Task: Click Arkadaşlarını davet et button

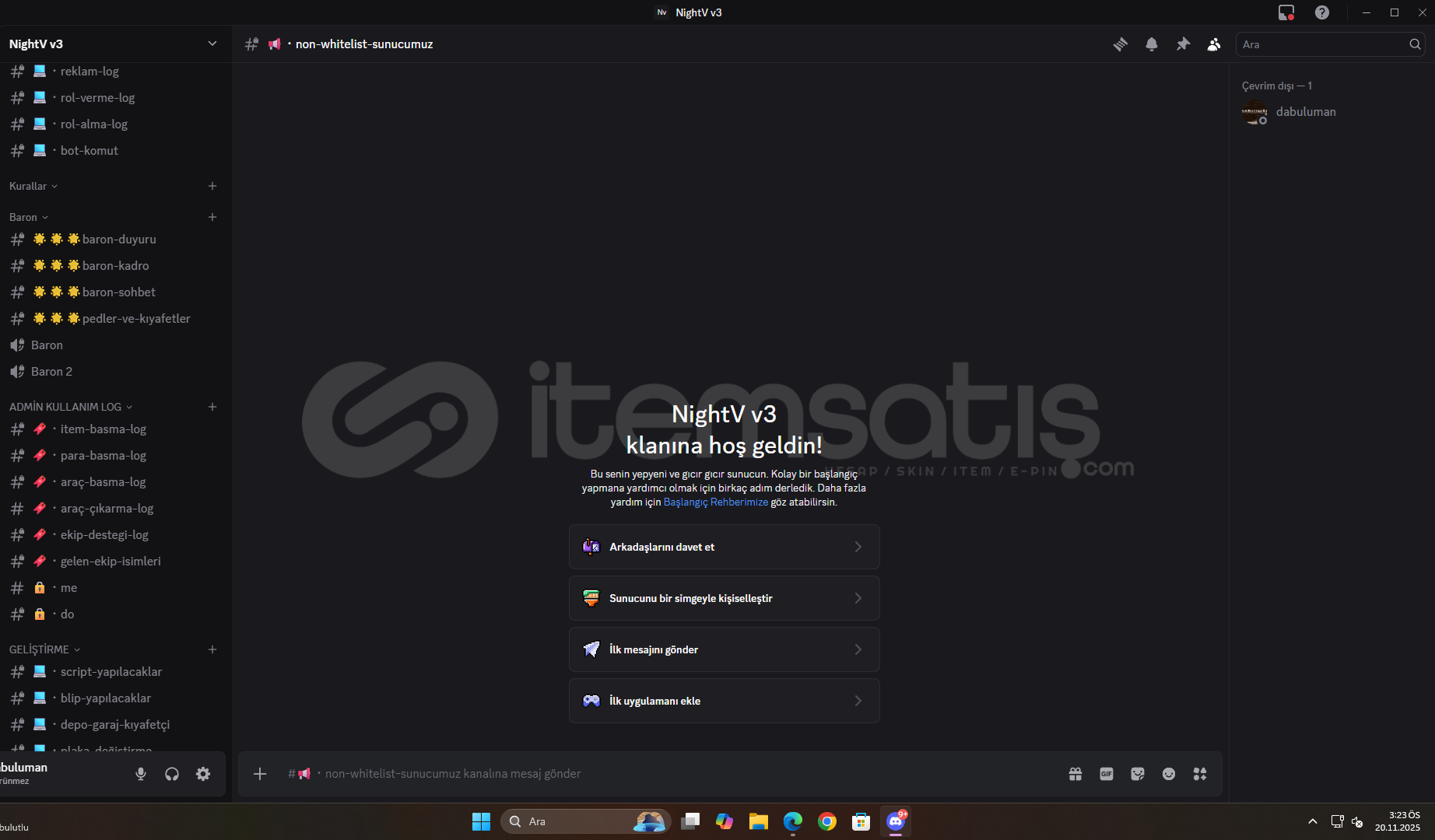Action: coord(724,547)
